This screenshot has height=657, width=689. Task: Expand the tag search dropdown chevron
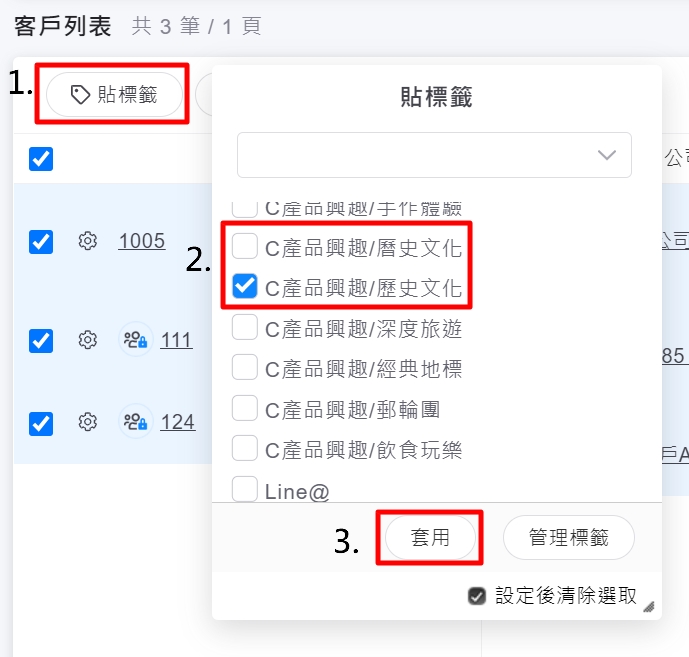tap(607, 155)
